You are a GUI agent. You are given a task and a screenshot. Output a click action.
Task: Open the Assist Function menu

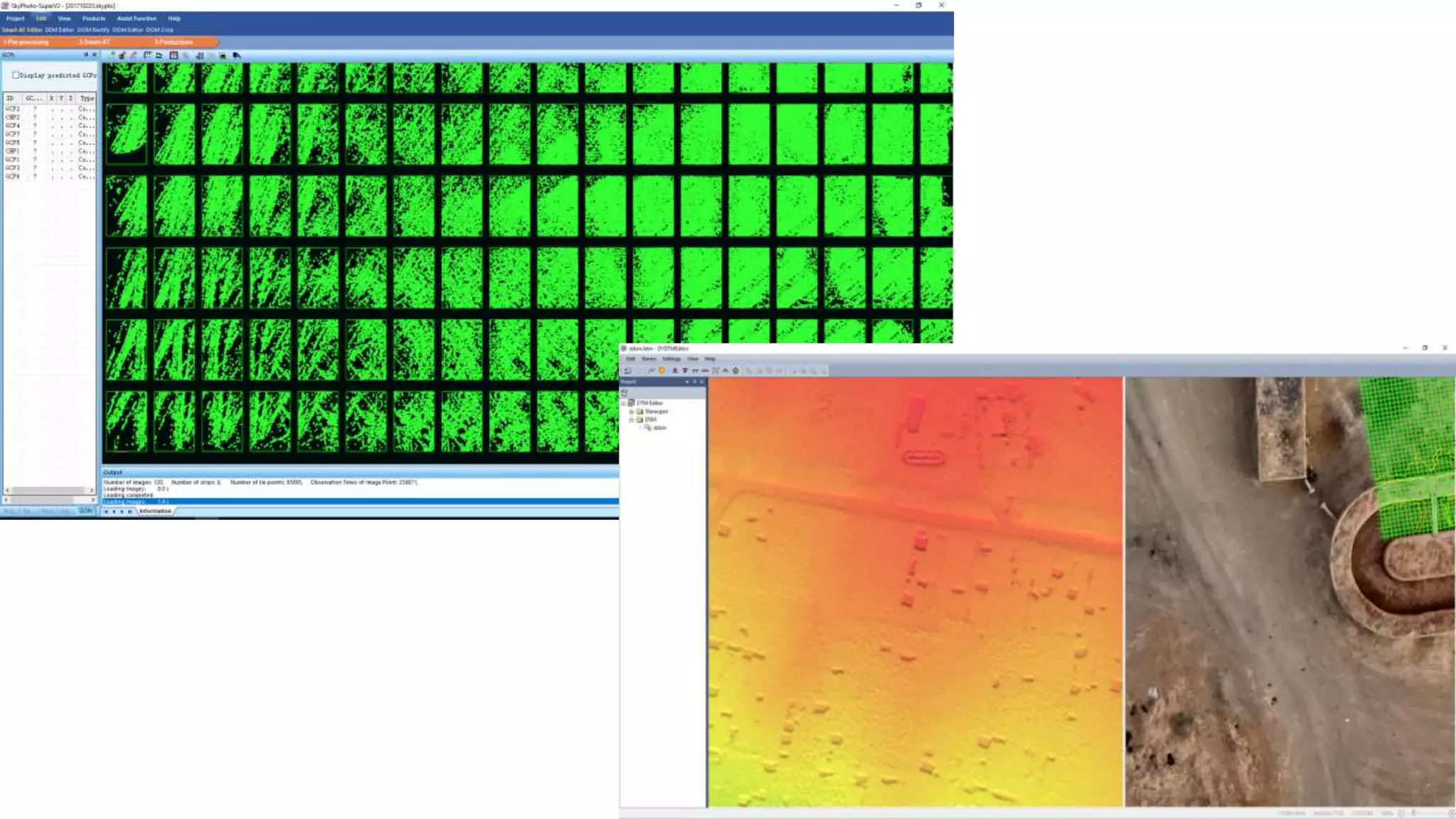(x=136, y=18)
